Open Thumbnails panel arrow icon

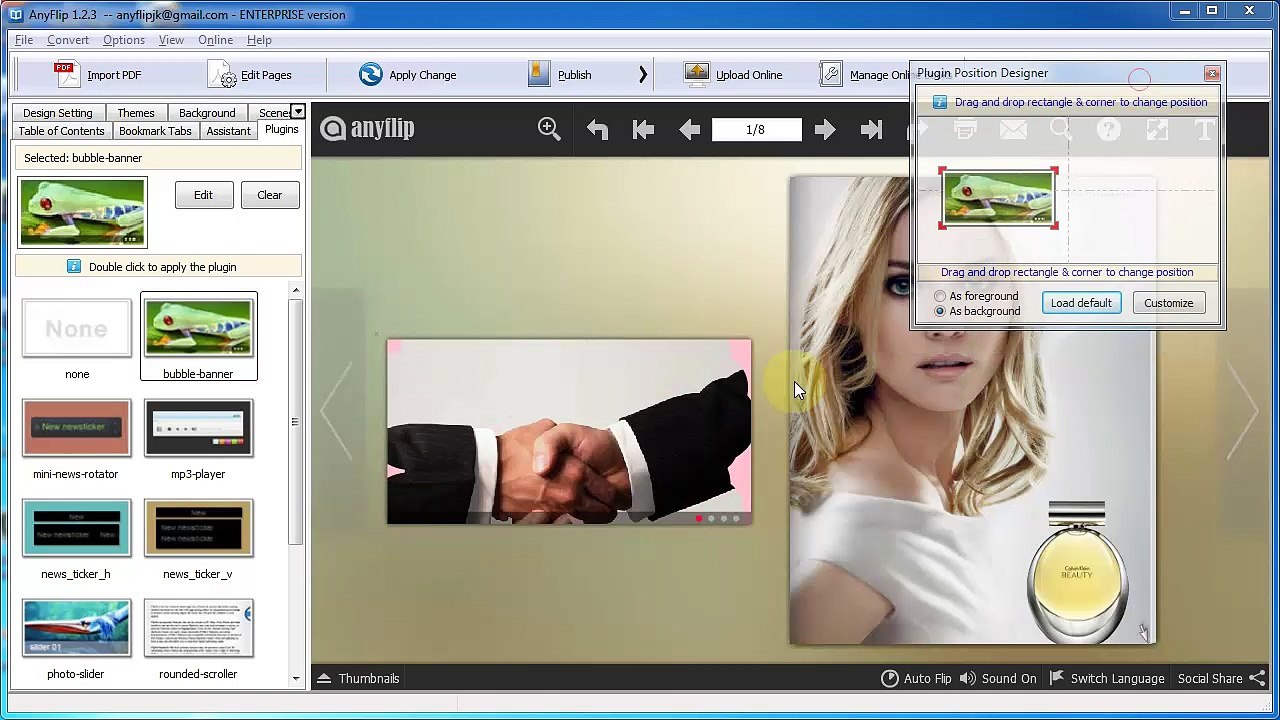324,678
